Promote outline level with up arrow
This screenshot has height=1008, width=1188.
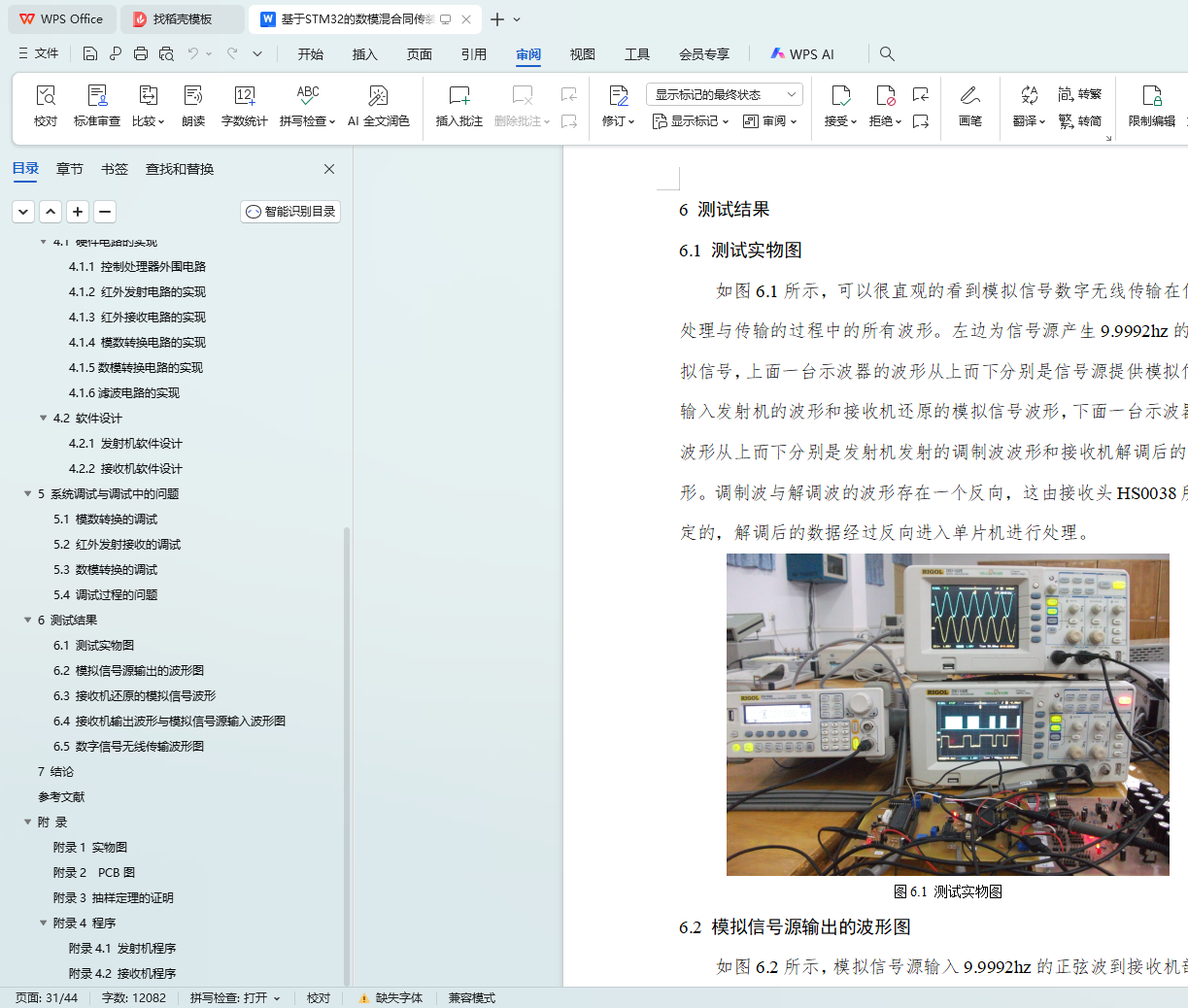[x=51, y=211]
